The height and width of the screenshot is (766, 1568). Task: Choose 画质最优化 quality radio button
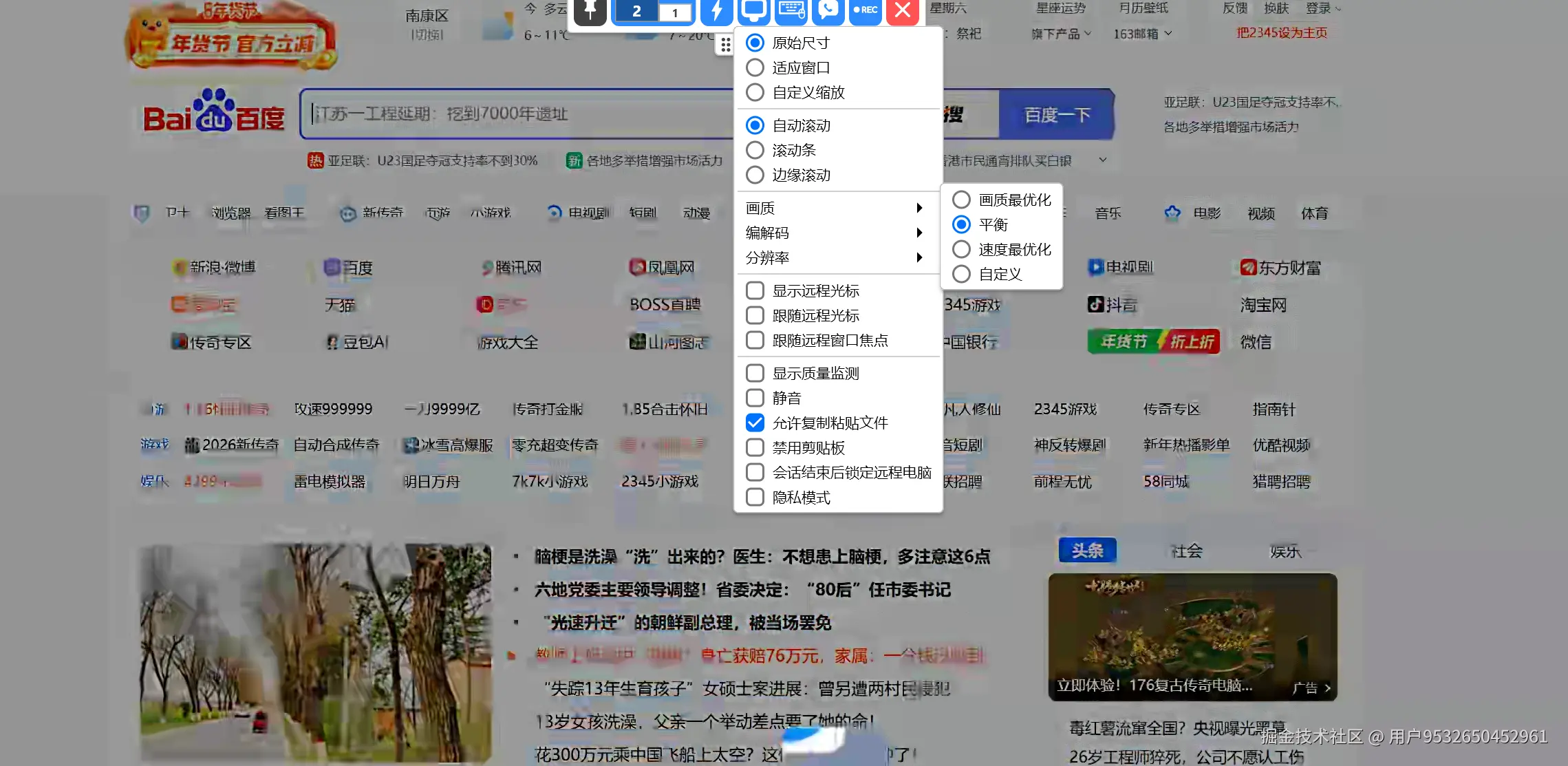point(961,200)
